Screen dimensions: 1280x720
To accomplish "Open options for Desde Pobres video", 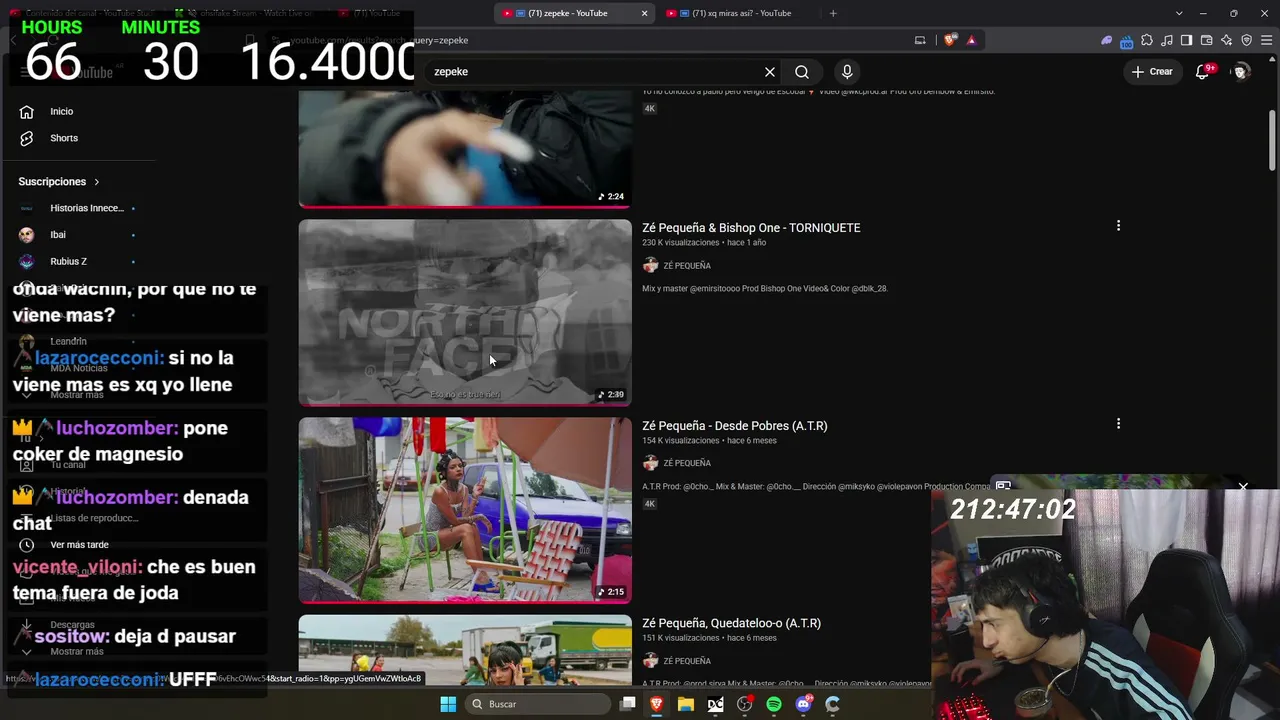I will (1118, 424).
